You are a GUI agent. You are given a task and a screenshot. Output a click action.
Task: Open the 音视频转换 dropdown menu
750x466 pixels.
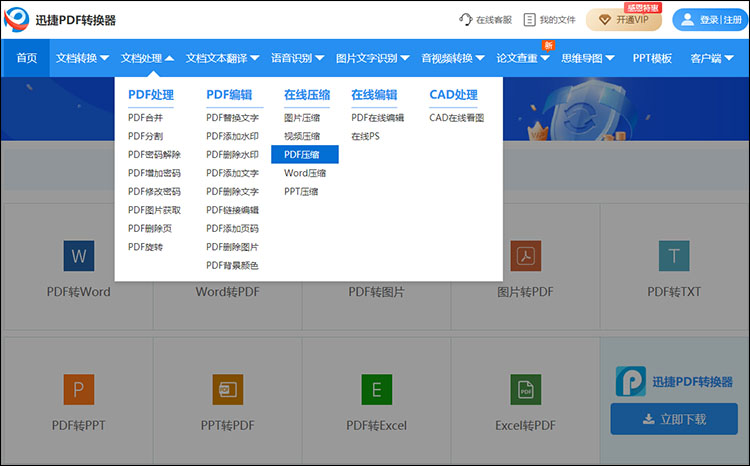(452, 58)
